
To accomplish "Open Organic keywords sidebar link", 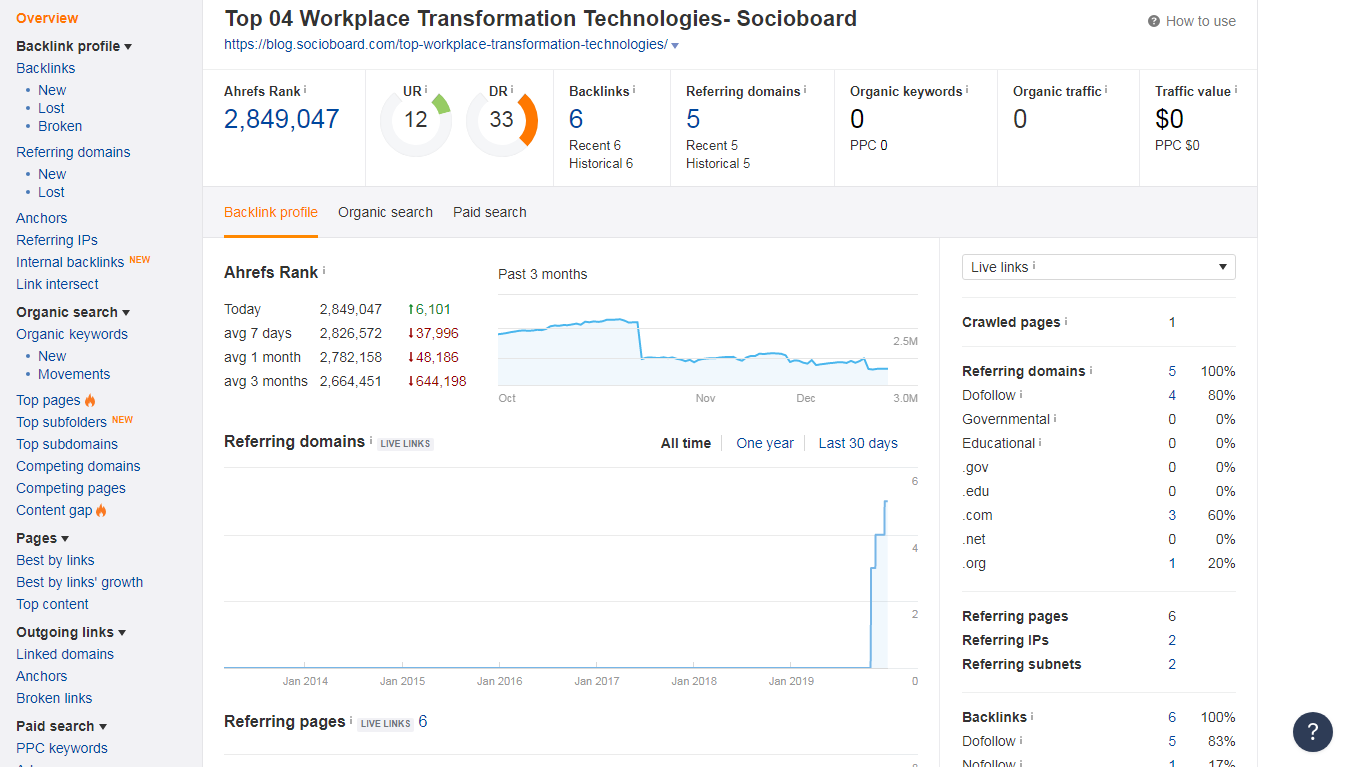I will (x=72, y=334).
